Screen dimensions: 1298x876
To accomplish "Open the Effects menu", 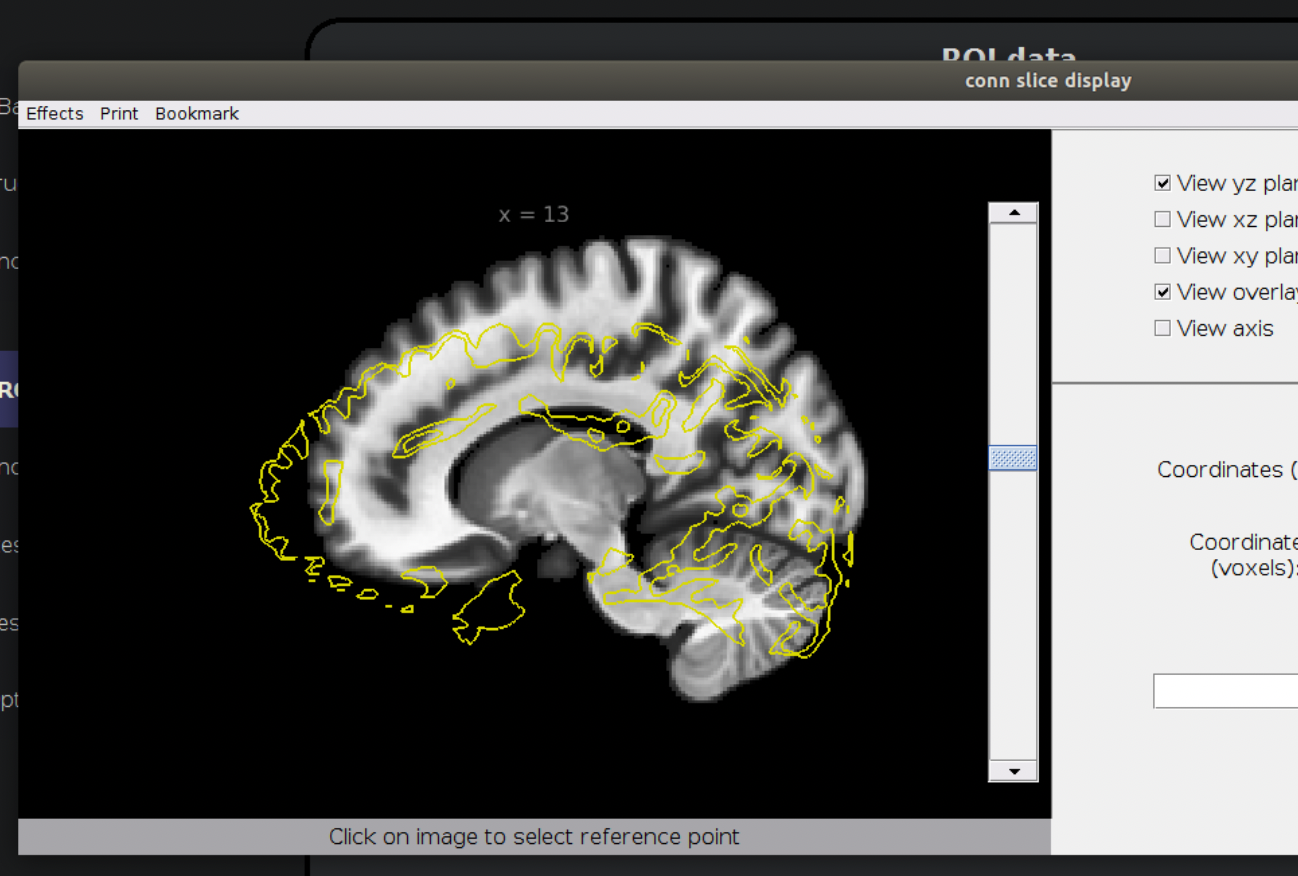I will point(55,114).
